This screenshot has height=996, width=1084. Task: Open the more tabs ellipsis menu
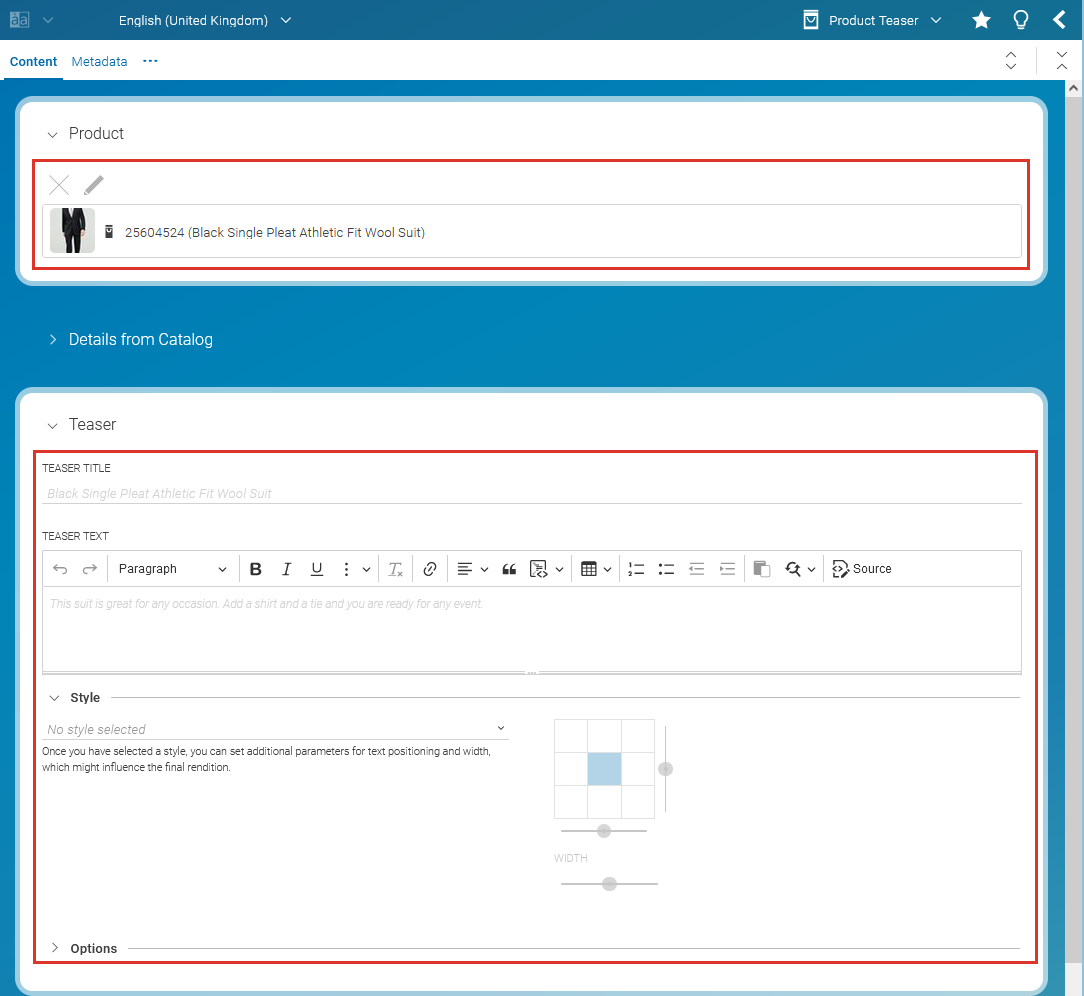(151, 61)
